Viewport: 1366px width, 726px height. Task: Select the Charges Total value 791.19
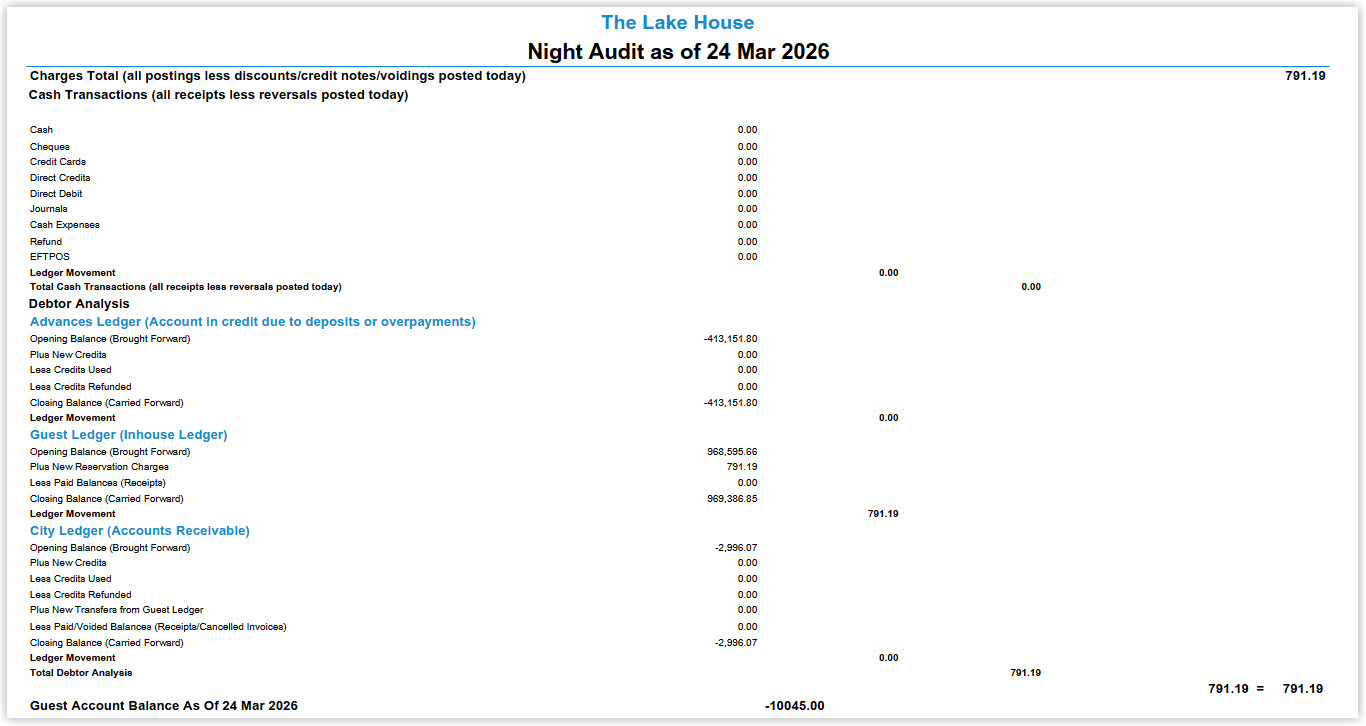(x=1305, y=76)
